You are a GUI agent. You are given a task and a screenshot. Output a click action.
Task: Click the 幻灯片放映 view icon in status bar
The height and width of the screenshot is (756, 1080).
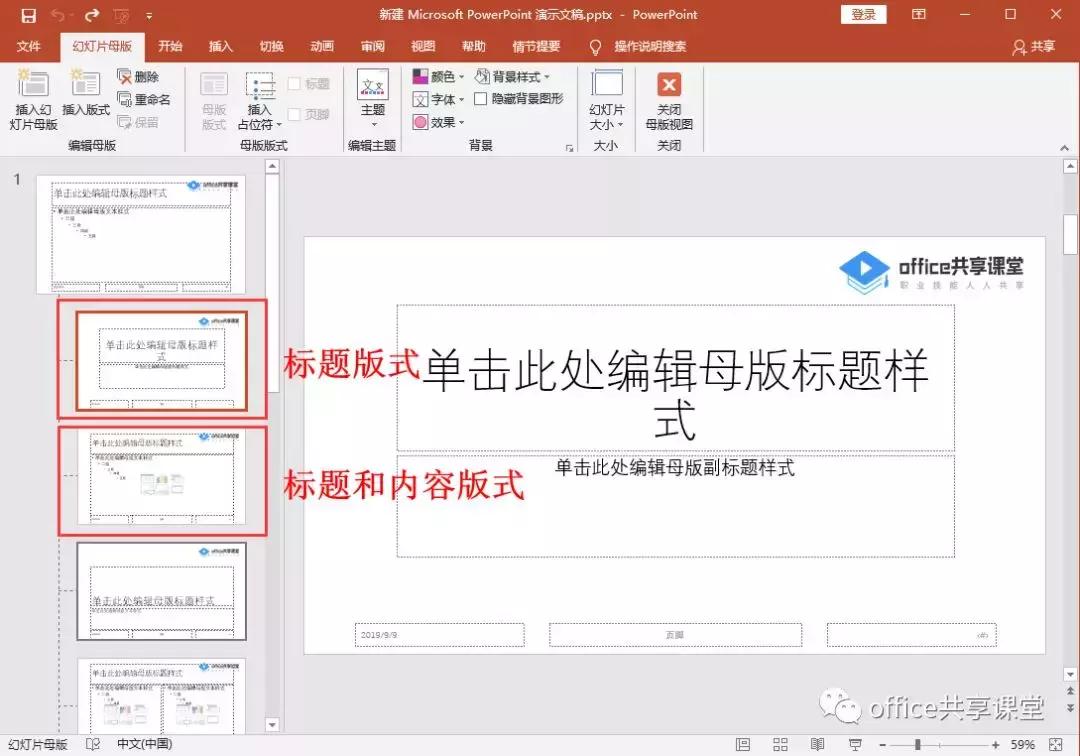tap(856, 744)
